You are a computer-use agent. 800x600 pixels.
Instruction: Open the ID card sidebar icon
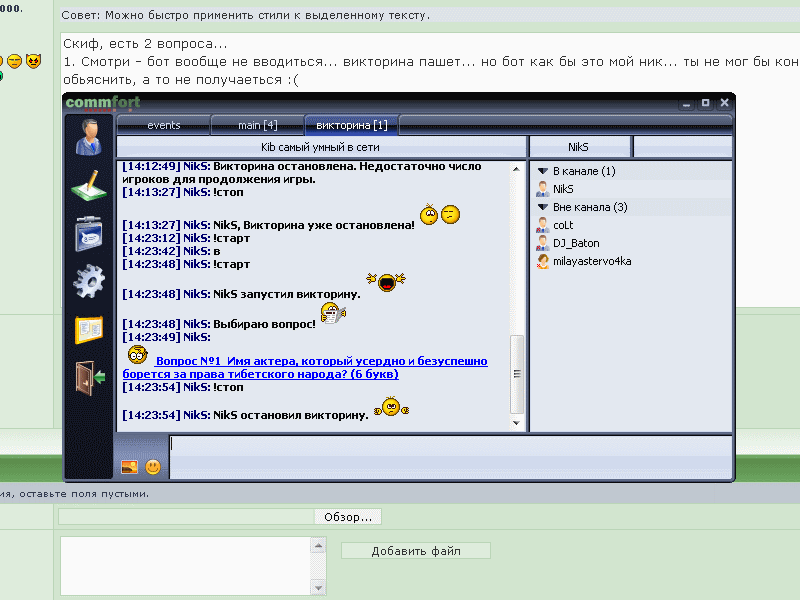[x=89, y=234]
